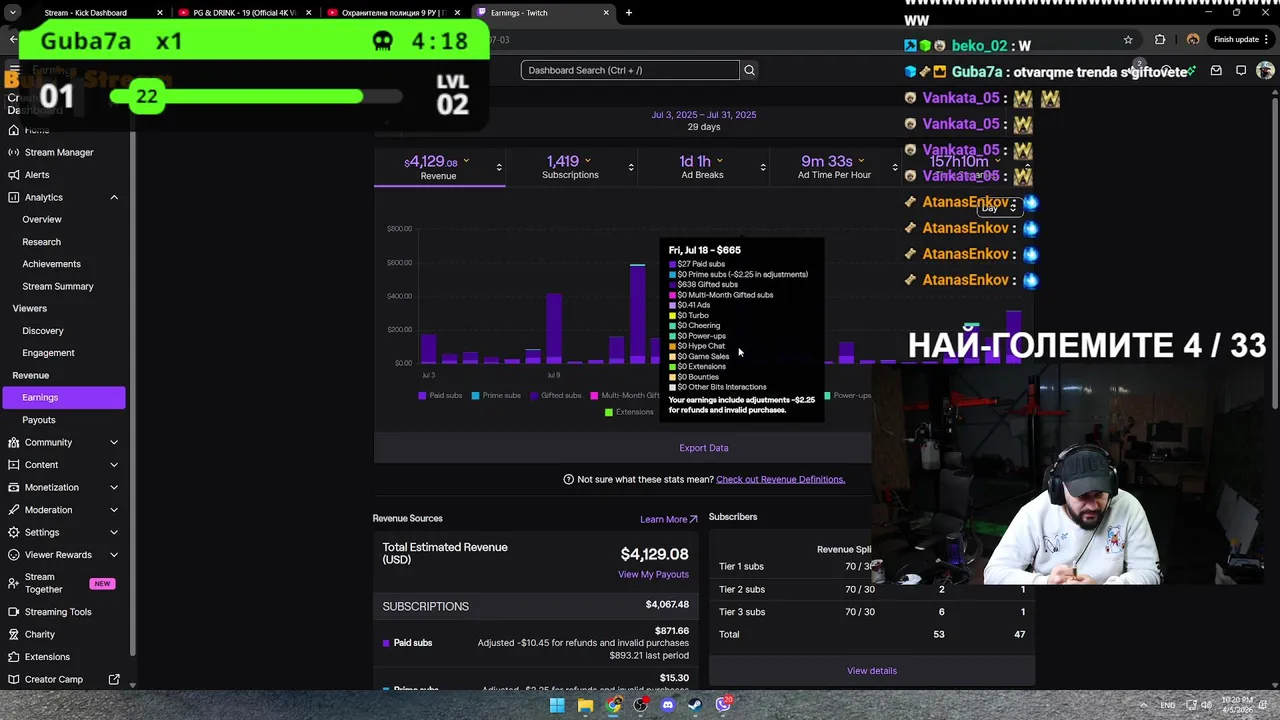Expand the Viewer Rewards section
1280x720 pixels.
[x=114, y=555]
